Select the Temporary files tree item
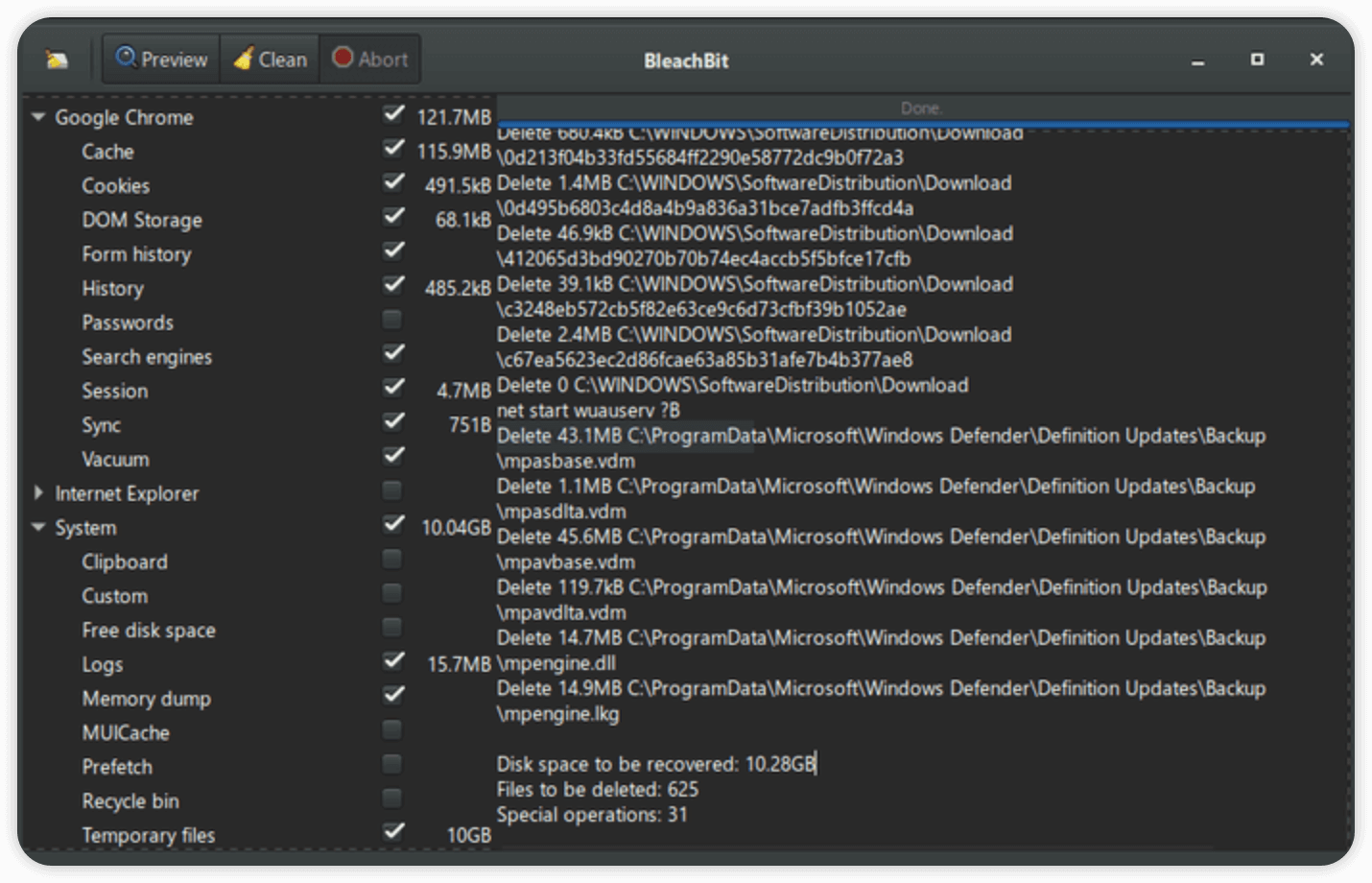This screenshot has height=883, width=1372. [148, 835]
